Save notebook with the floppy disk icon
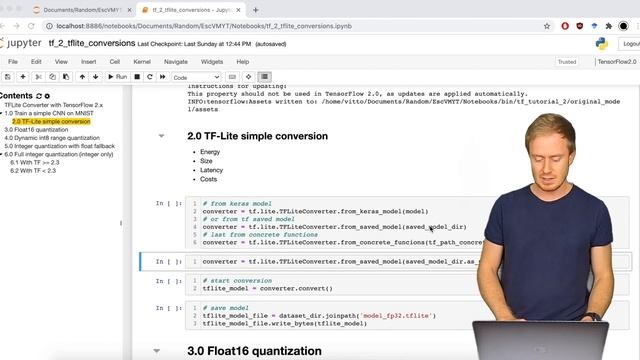Viewport: 640px width, 360px height. pos(7,77)
